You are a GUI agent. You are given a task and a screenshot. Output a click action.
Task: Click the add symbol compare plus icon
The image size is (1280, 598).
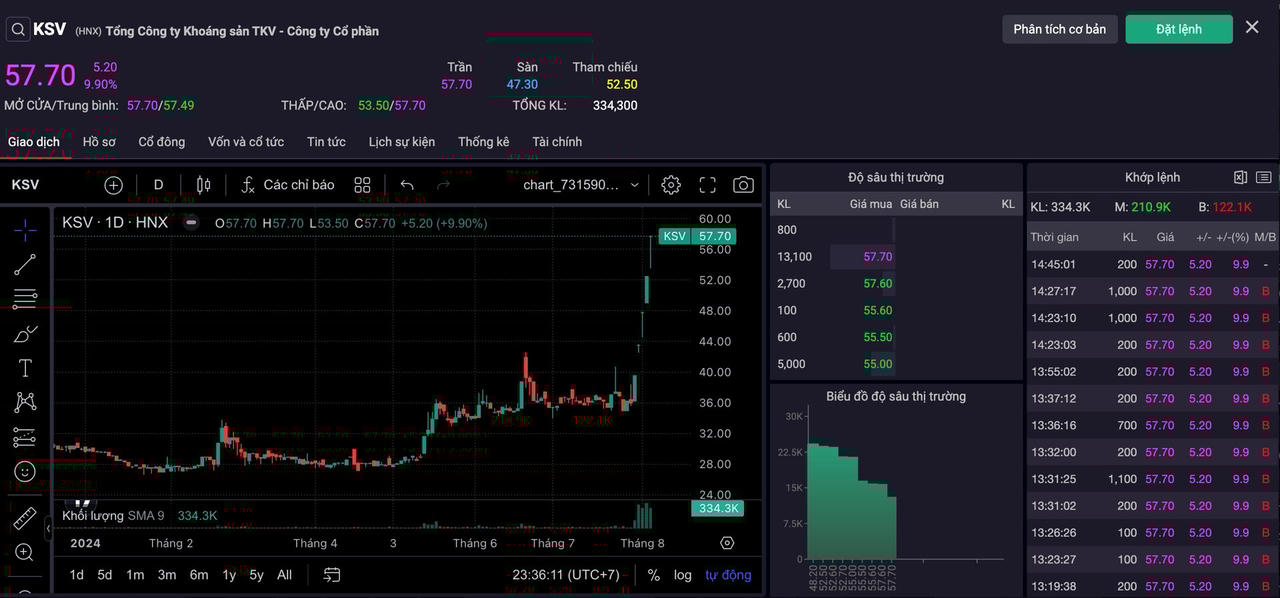[113, 185]
